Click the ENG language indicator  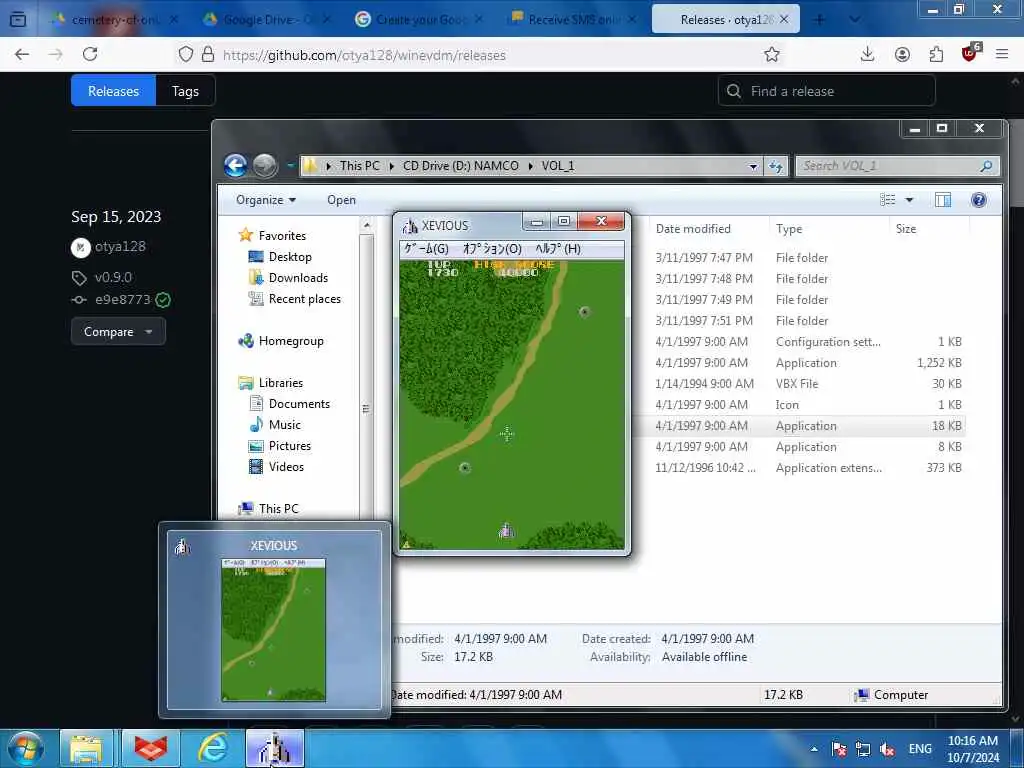(920, 749)
